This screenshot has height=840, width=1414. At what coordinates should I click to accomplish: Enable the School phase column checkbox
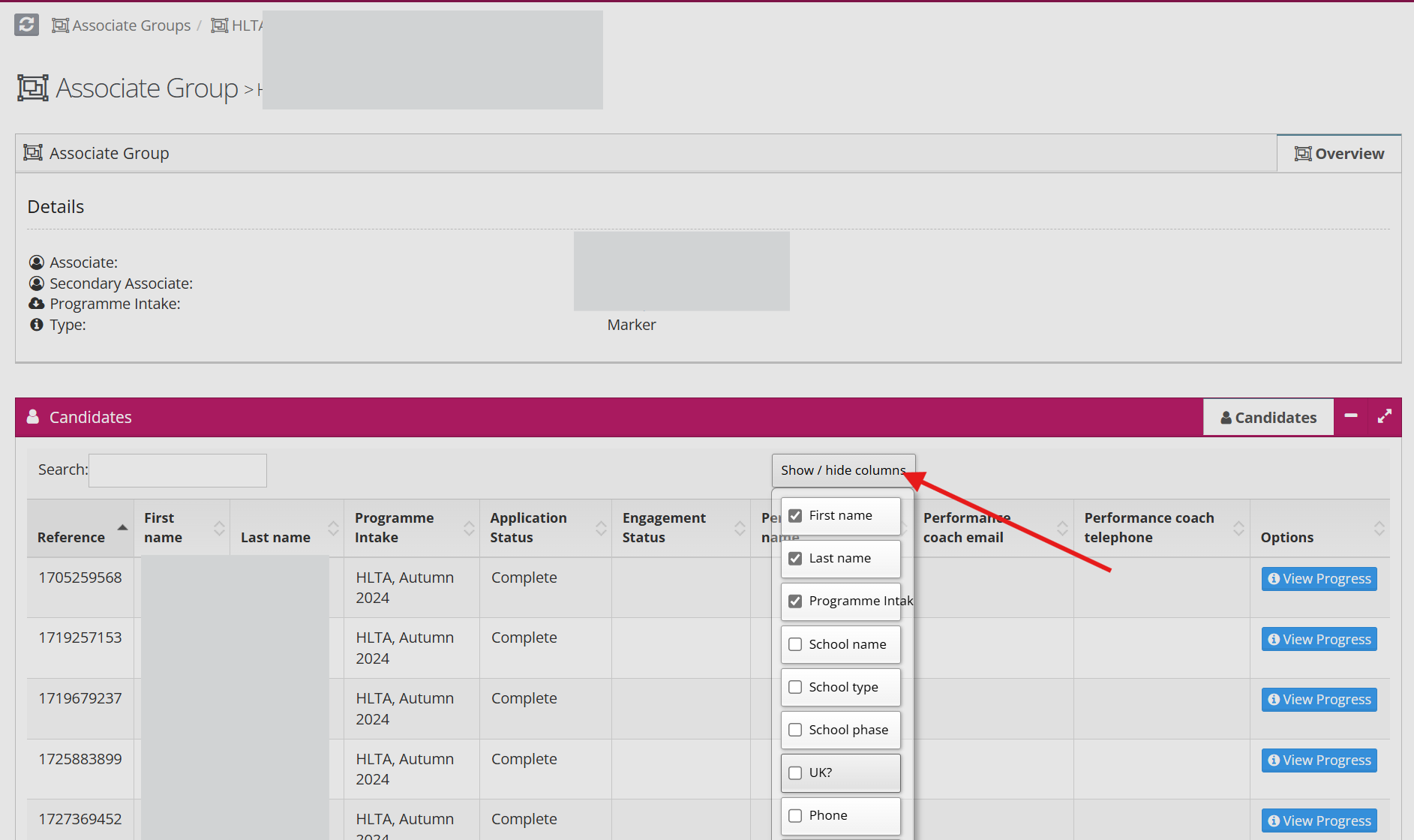click(x=795, y=730)
